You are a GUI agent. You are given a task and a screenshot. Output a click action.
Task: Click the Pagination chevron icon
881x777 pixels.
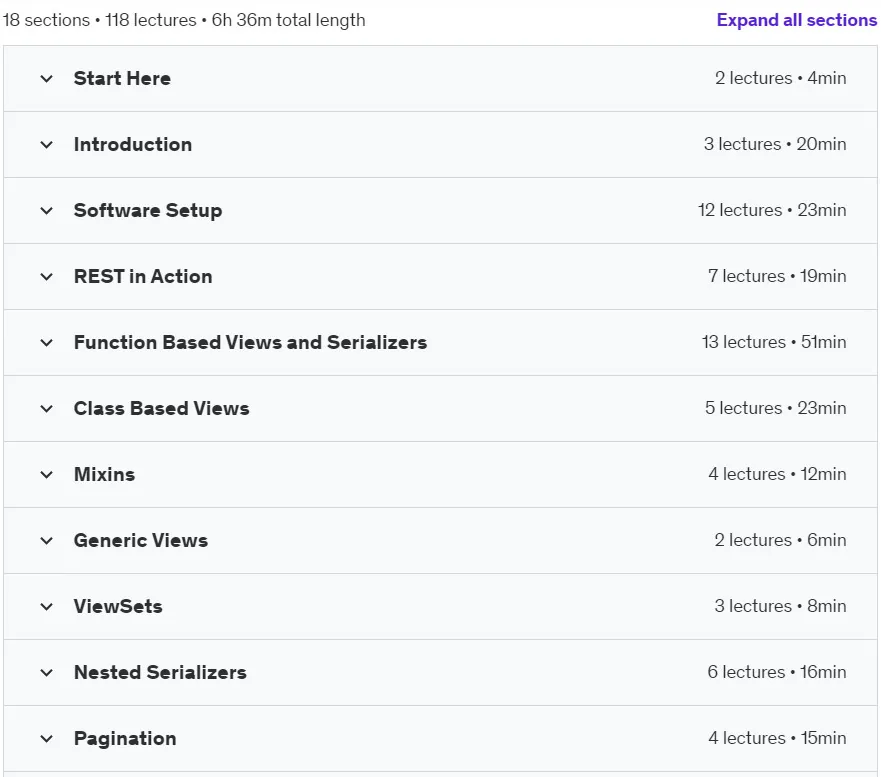(47, 739)
